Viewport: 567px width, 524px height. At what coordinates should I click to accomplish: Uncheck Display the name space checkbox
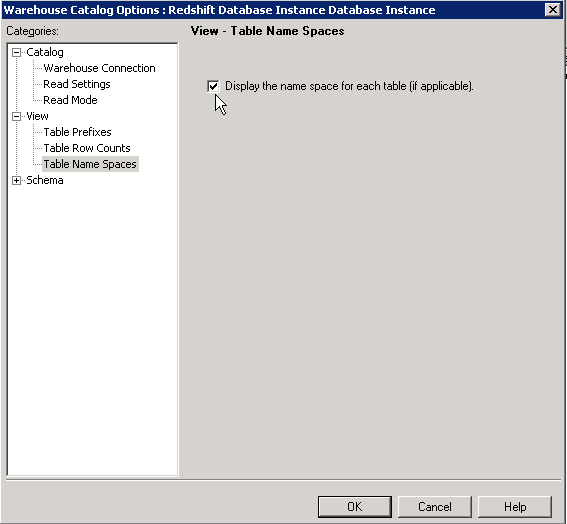pyautogui.click(x=213, y=86)
